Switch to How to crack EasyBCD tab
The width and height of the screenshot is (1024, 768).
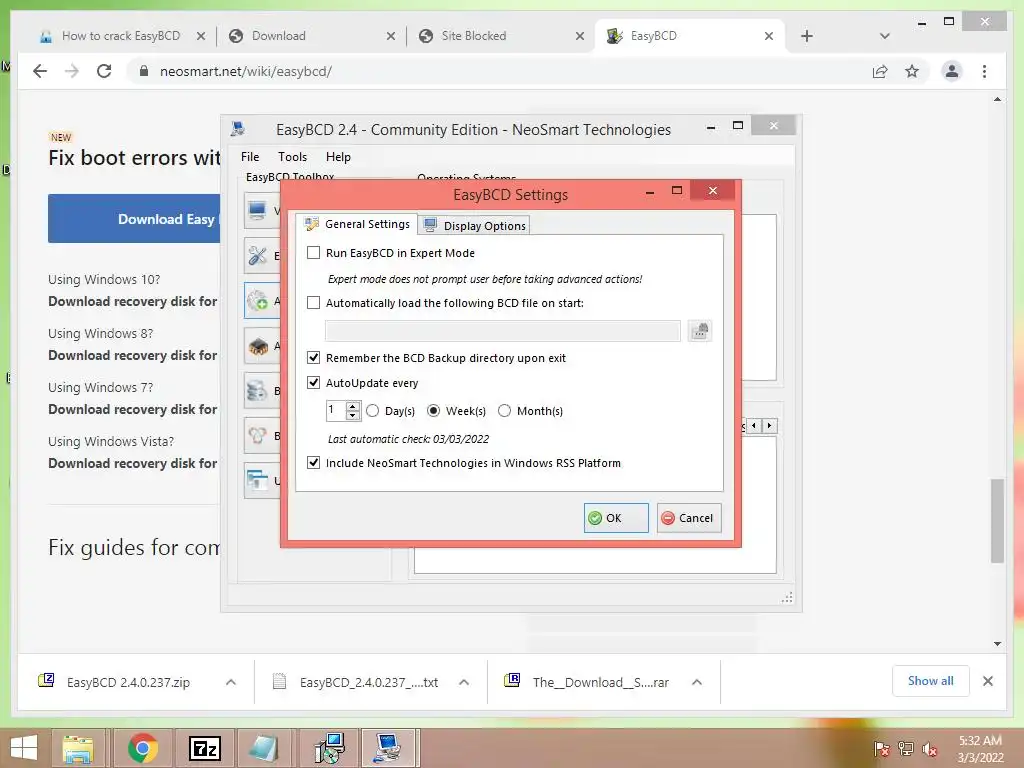click(121, 36)
